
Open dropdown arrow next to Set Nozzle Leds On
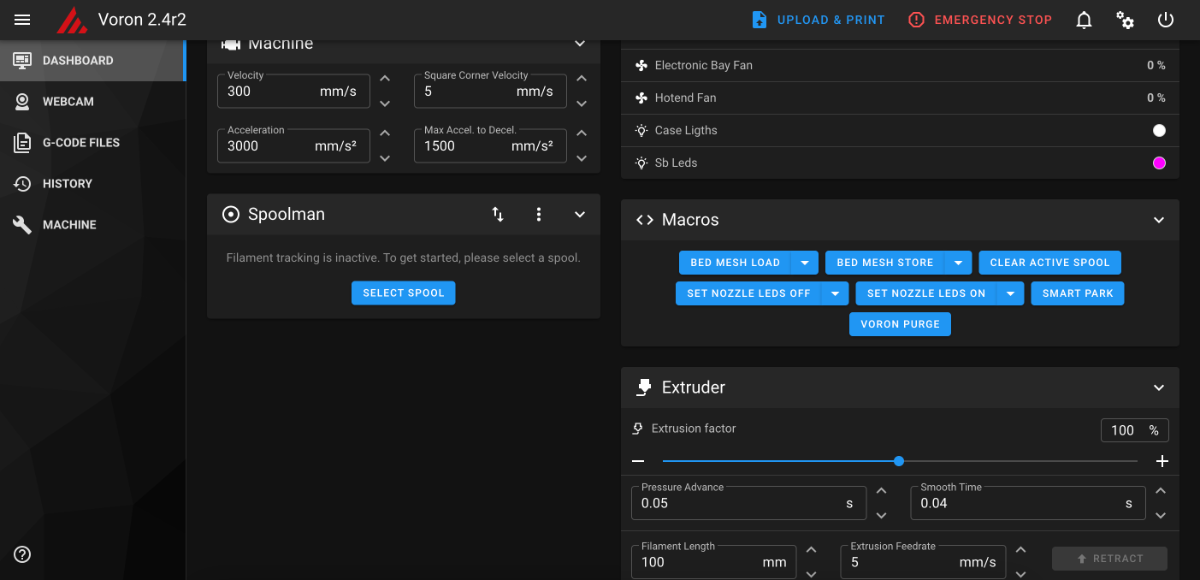[1011, 293]
